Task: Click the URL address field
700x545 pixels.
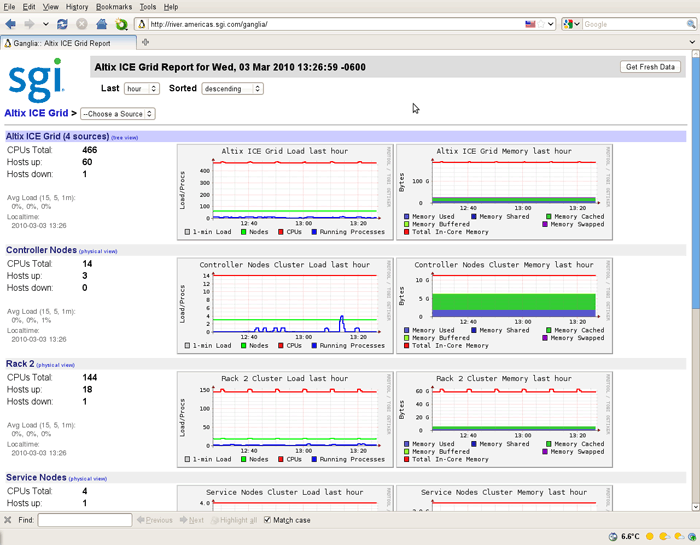Action: click(x=335, y=24)
